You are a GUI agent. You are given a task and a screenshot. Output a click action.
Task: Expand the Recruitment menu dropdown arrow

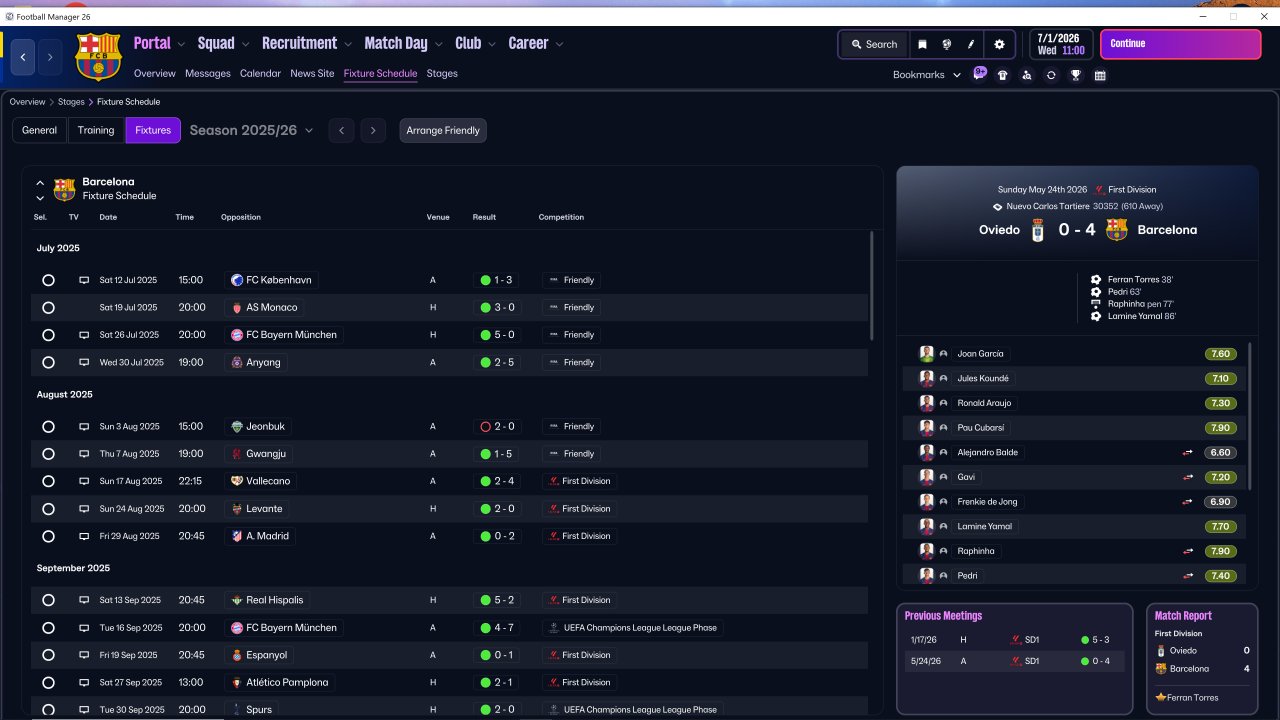click(x=348, y=44)
